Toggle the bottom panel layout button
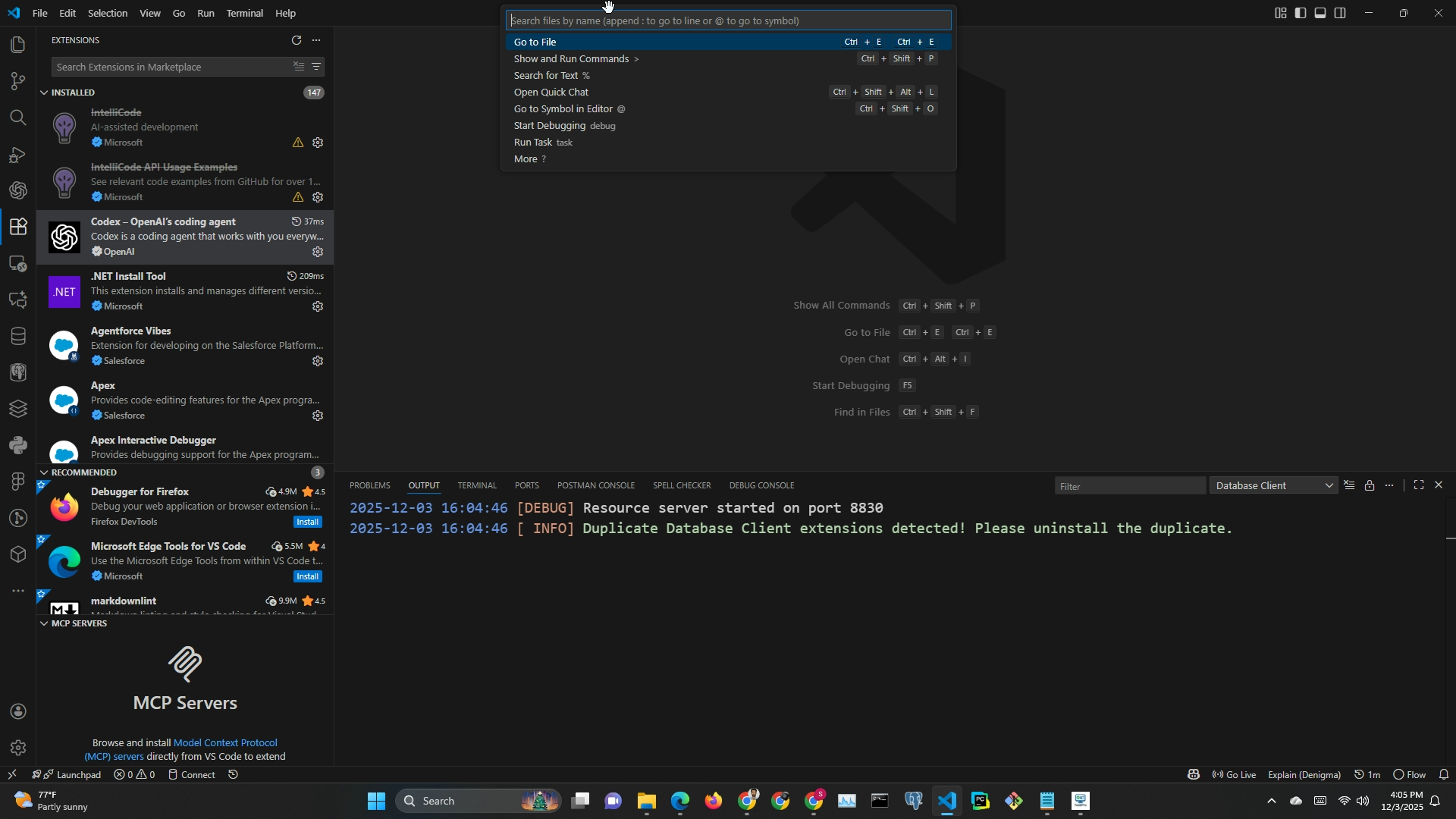1456x819 pixels. click(x=1320, y=13)
